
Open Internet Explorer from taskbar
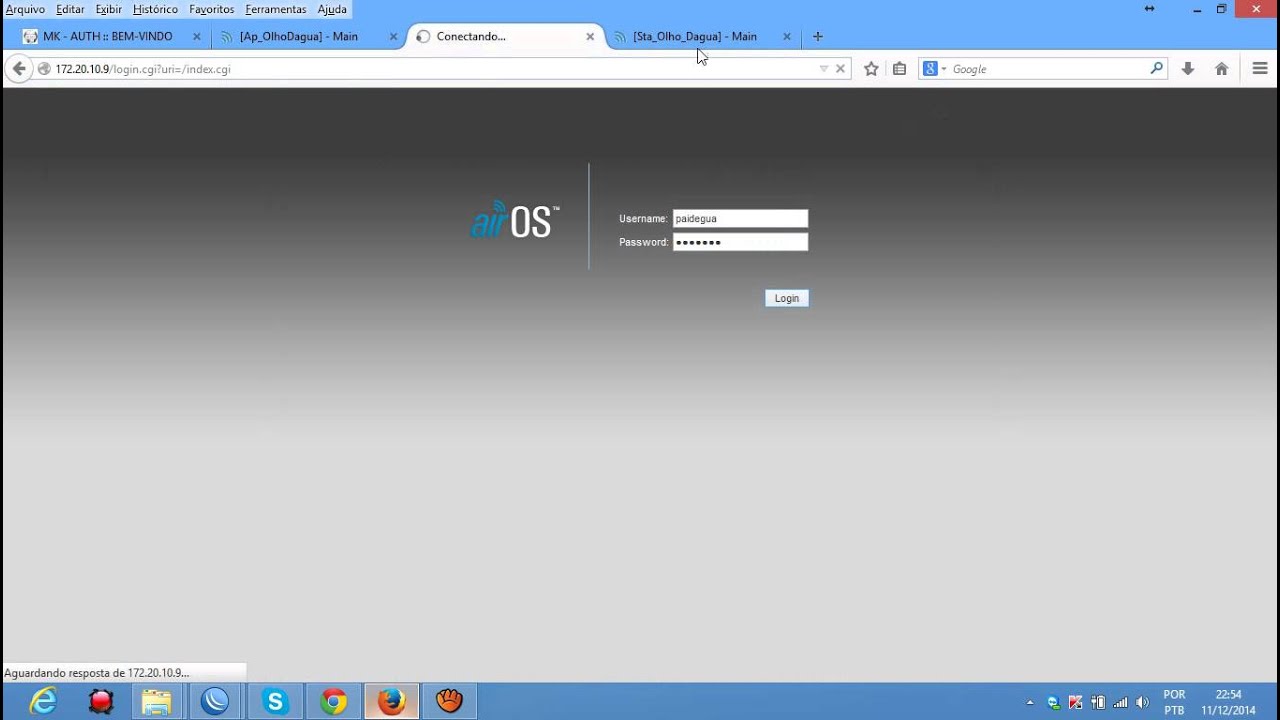43,701
